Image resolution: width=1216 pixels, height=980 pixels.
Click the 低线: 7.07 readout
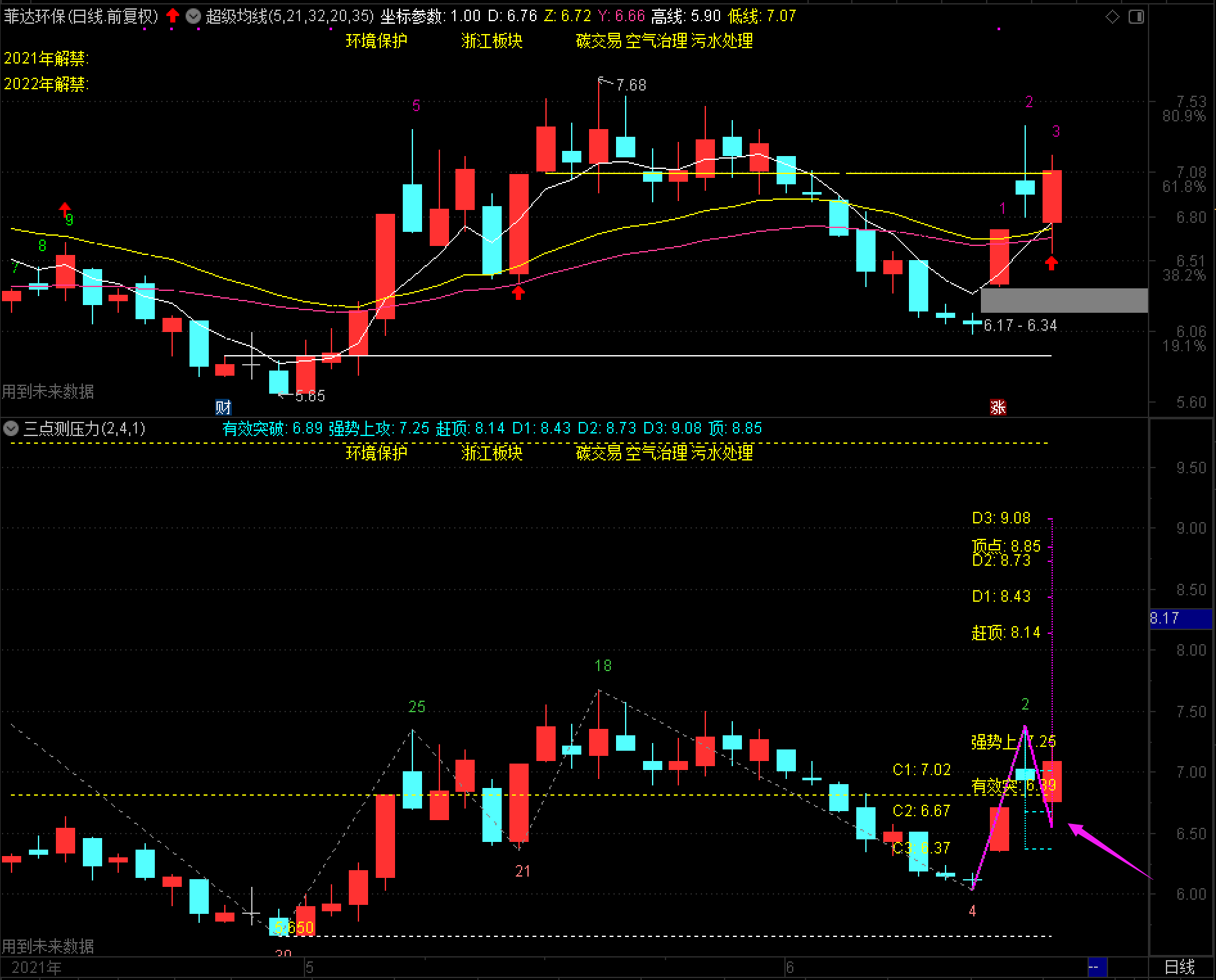tap(762, 16)
